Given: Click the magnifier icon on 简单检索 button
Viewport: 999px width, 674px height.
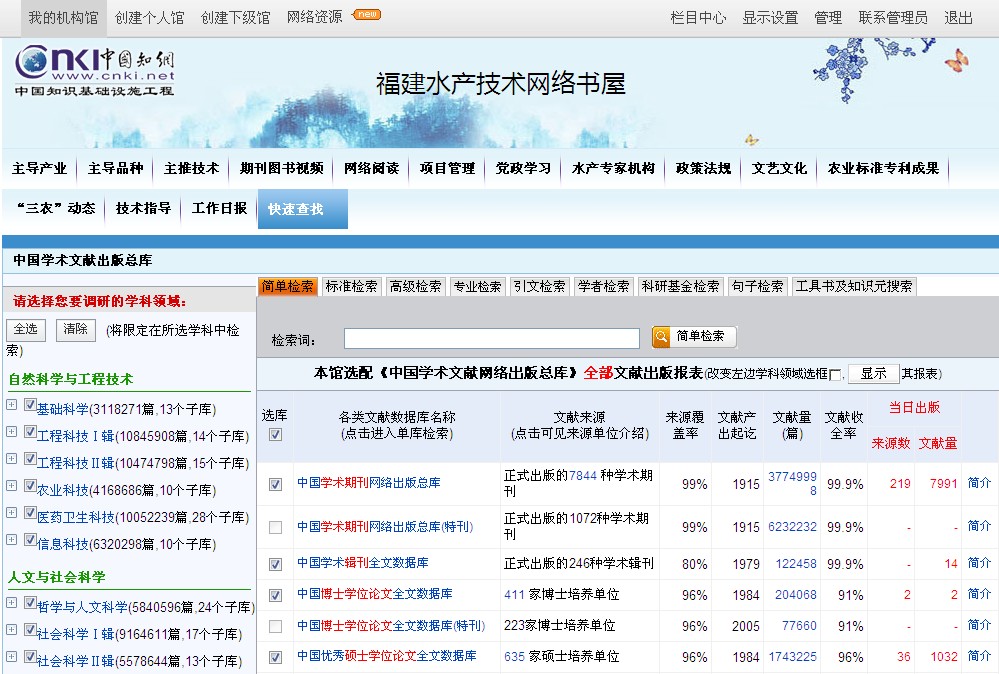Looking at the screenshot, I should click(x=661, y=336).
